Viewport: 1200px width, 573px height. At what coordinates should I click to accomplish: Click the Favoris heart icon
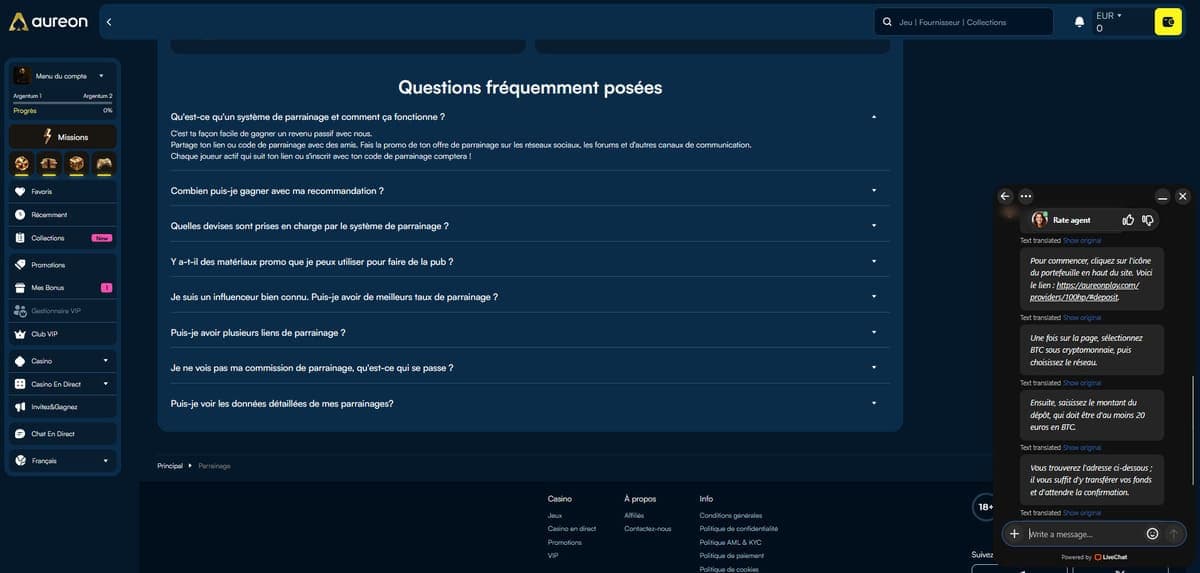[x=20, y=191]
